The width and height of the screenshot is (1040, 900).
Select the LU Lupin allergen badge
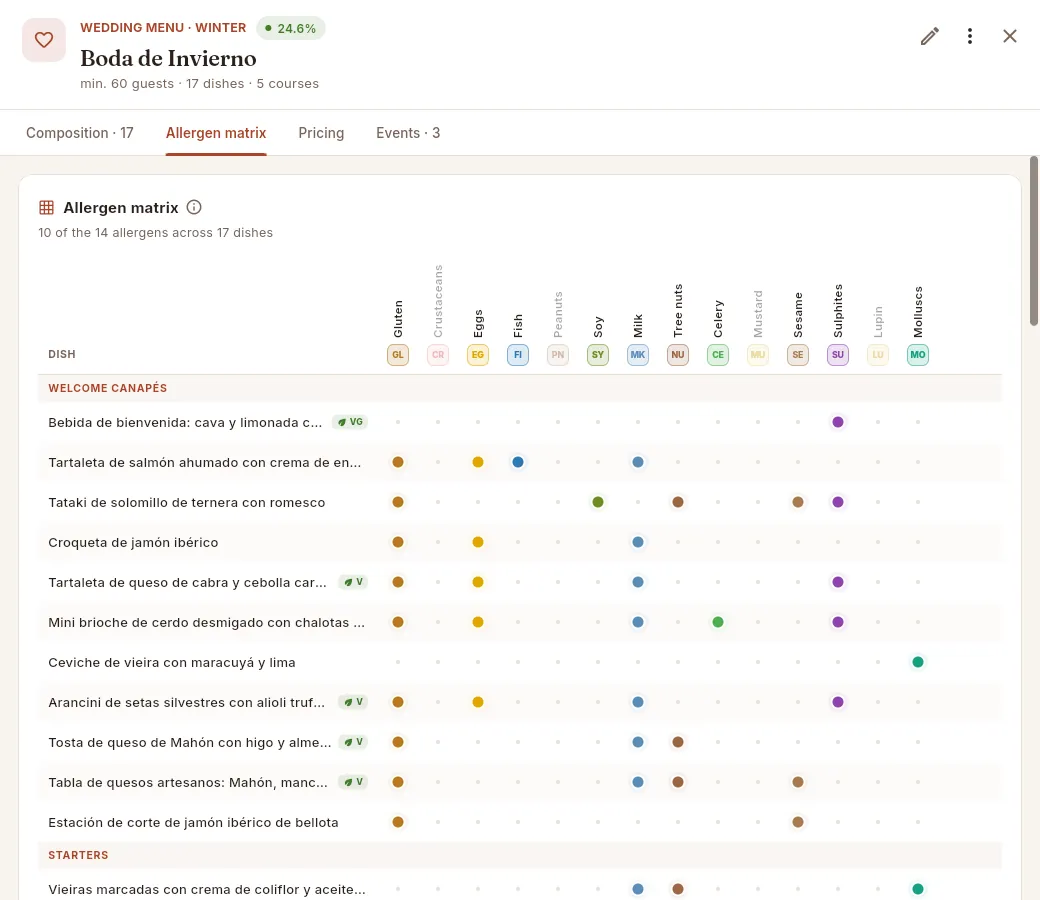click(x=878, y=355)
